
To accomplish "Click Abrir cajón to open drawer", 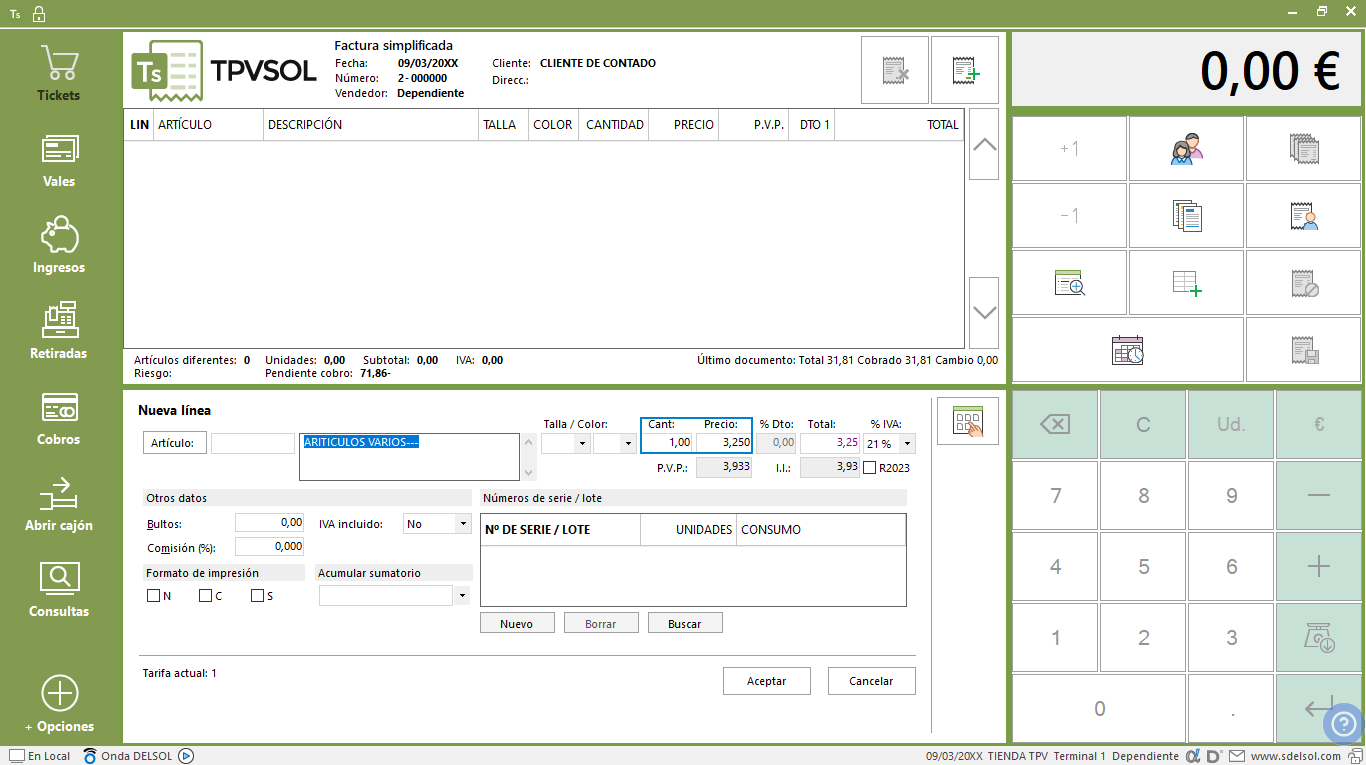I will (59, 504).
